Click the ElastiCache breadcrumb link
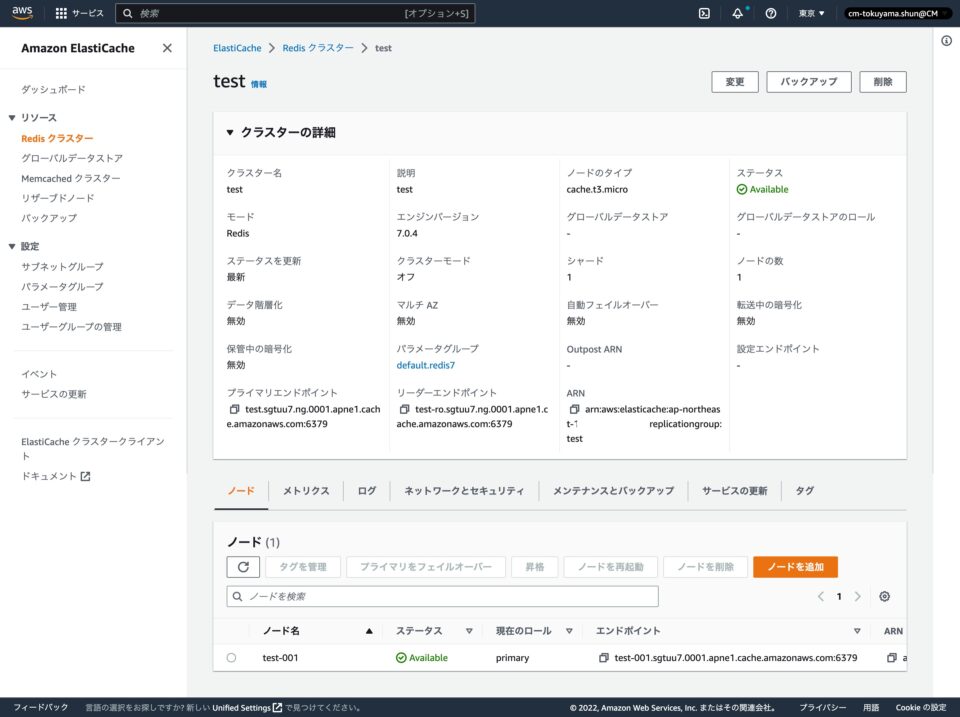The height and width of the screenshot is (717, 960). [x=237, y=48]
